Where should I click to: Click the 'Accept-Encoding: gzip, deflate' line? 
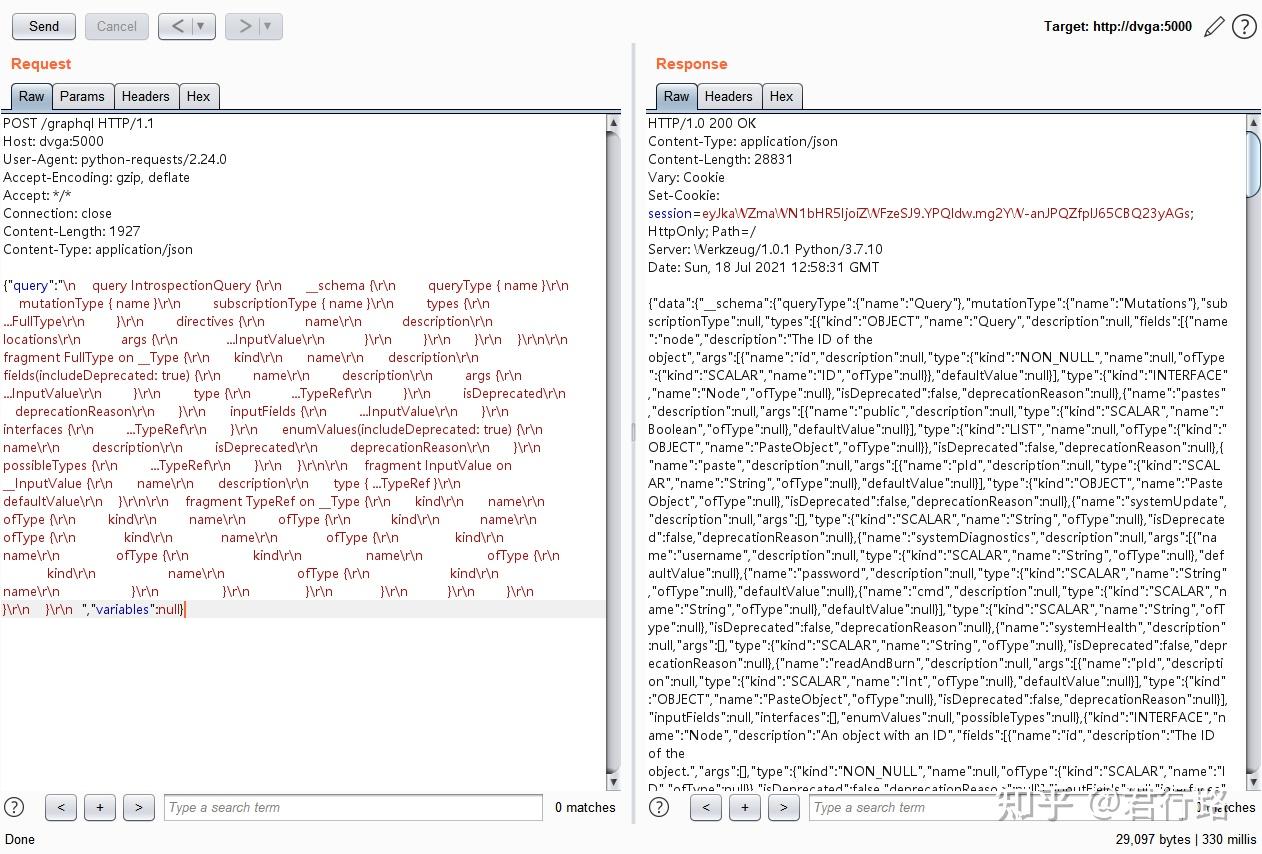[x=96, y=177]
